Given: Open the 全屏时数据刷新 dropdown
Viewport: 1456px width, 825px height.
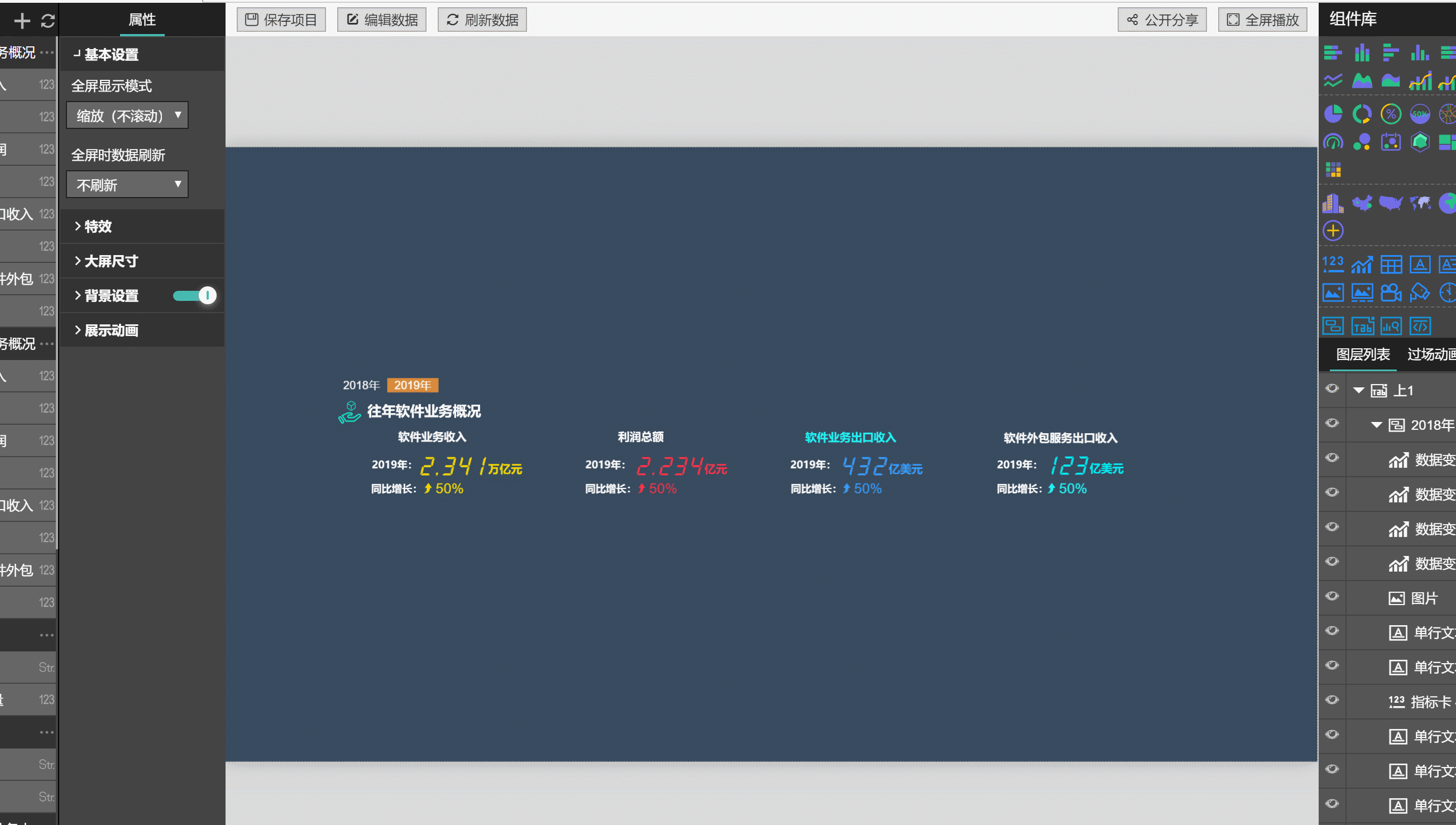Looking at the screenshot, I should (127, 185).
